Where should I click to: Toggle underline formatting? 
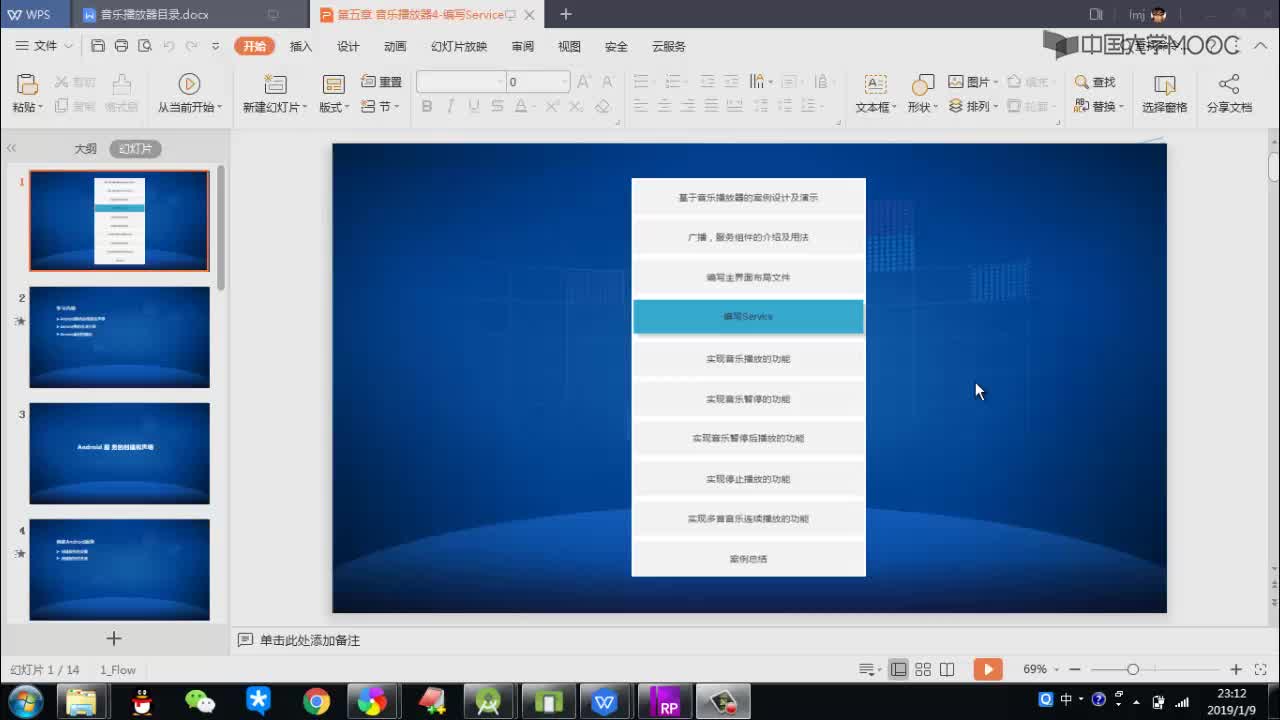pos(473,106)
